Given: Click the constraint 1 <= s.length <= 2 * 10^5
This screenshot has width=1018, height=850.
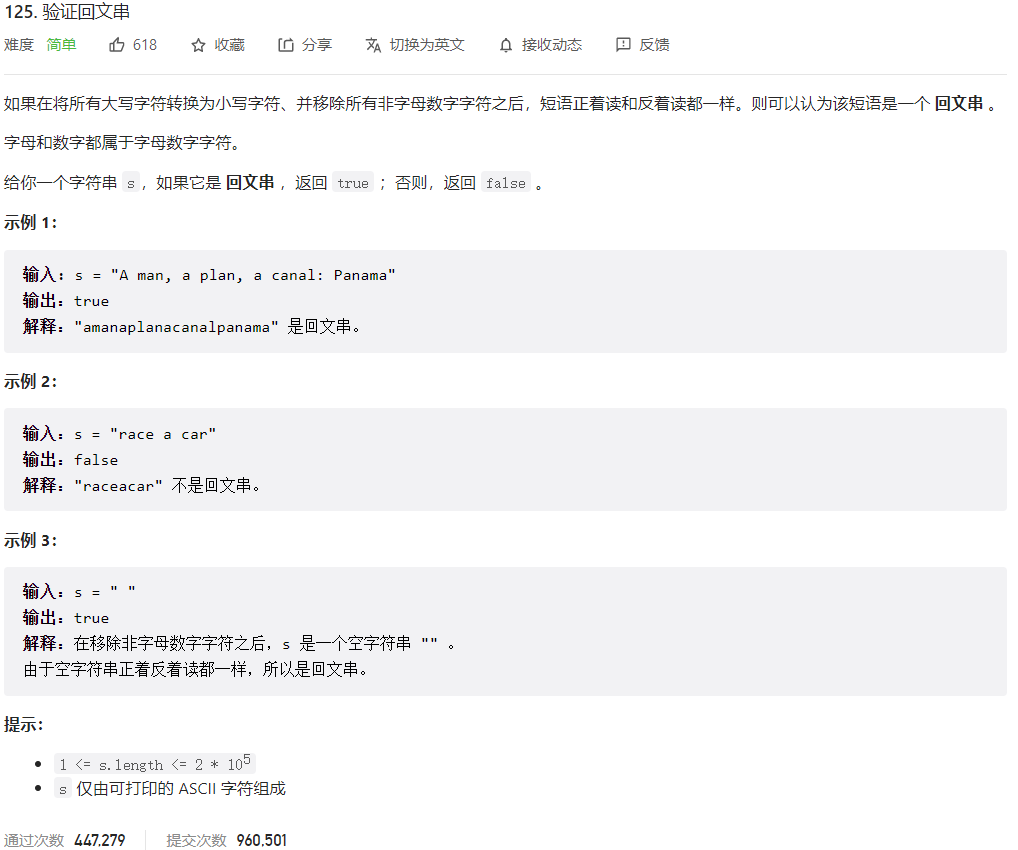Looking at the screenshot, I should click(x=154, y=763).
